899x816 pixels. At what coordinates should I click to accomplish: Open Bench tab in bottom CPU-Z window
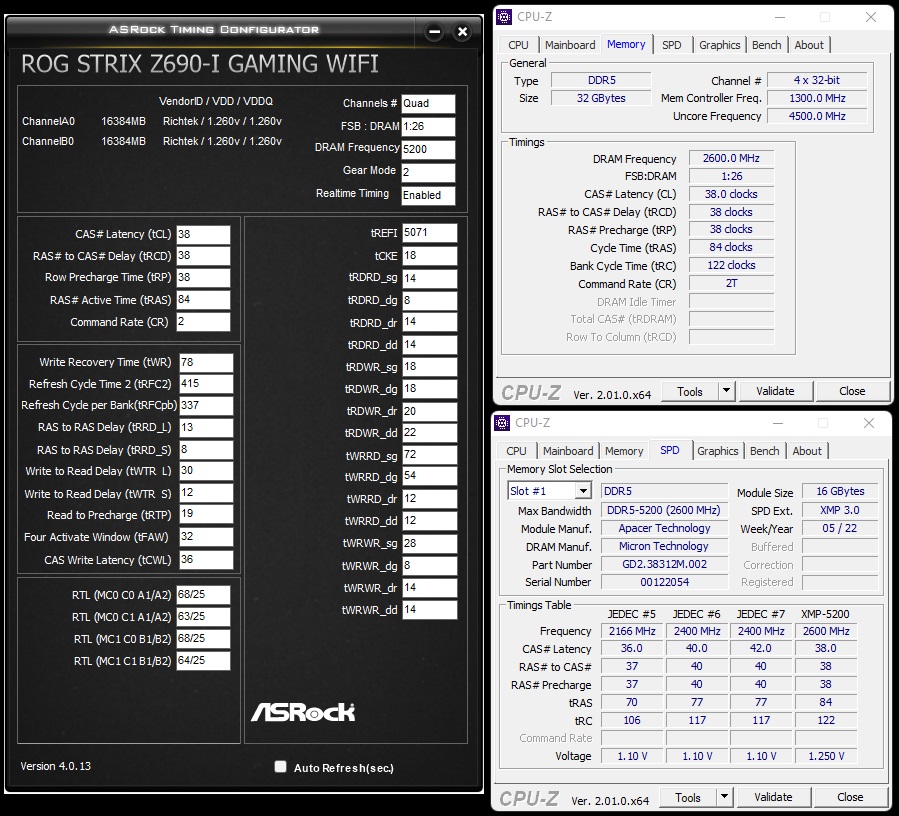pyautogui.click(x=765, y=451)
